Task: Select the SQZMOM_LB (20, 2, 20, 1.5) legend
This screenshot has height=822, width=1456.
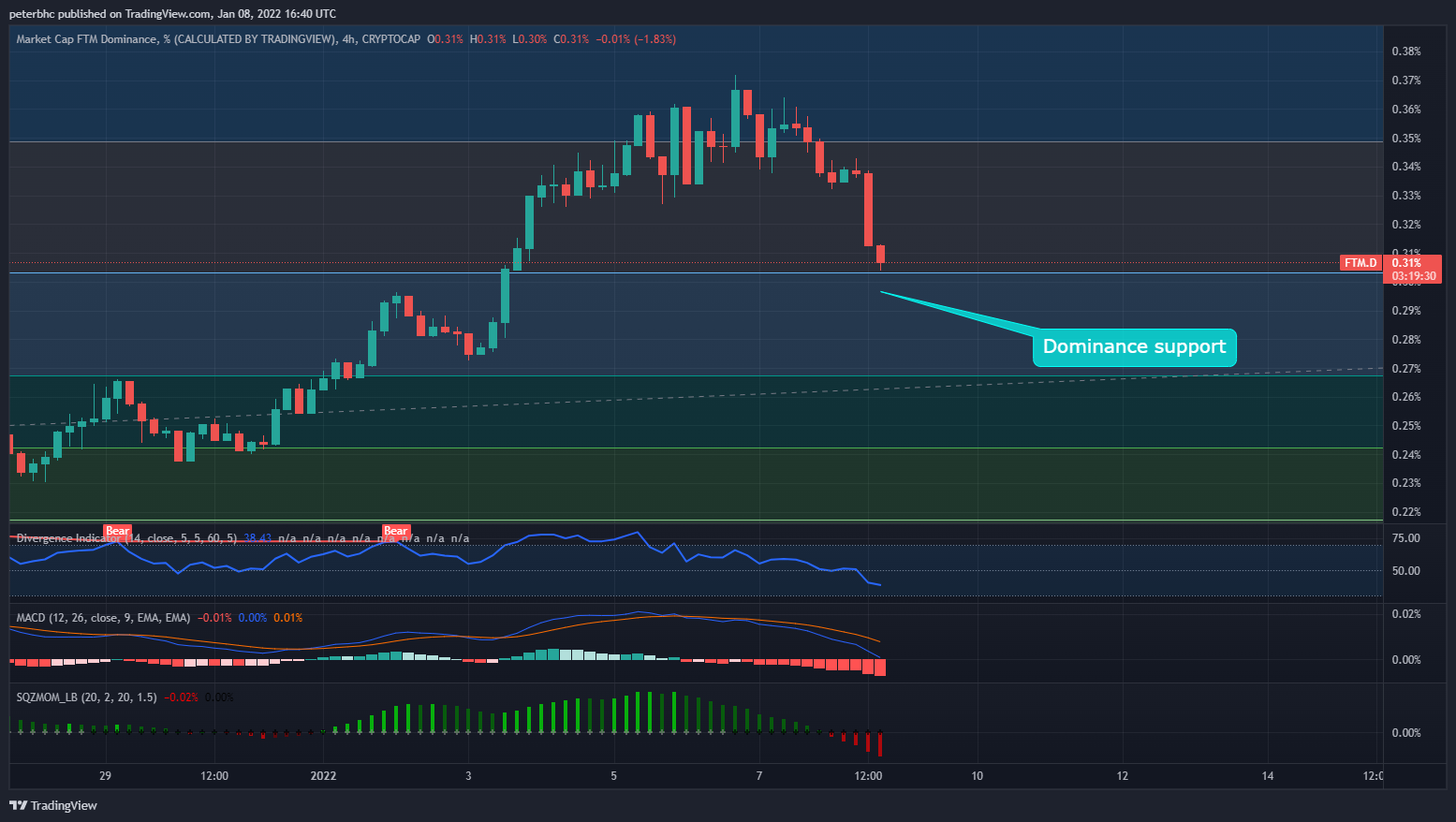Action: click(x=86, y=697)
